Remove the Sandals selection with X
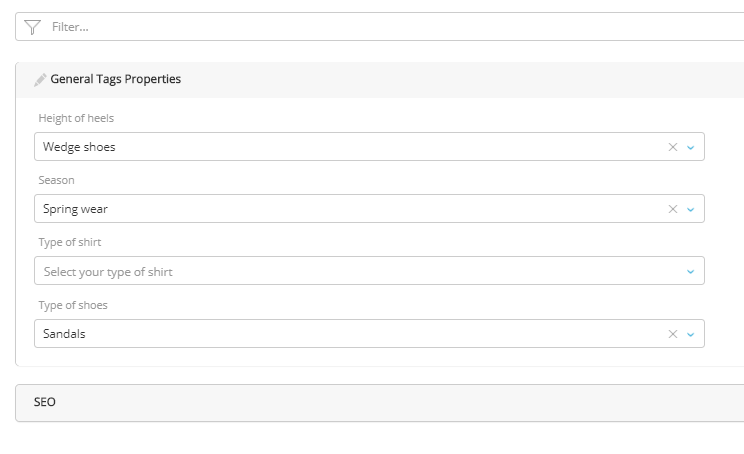Image resolution: width=744 pixels, height=454 pixels. (673, 334)
